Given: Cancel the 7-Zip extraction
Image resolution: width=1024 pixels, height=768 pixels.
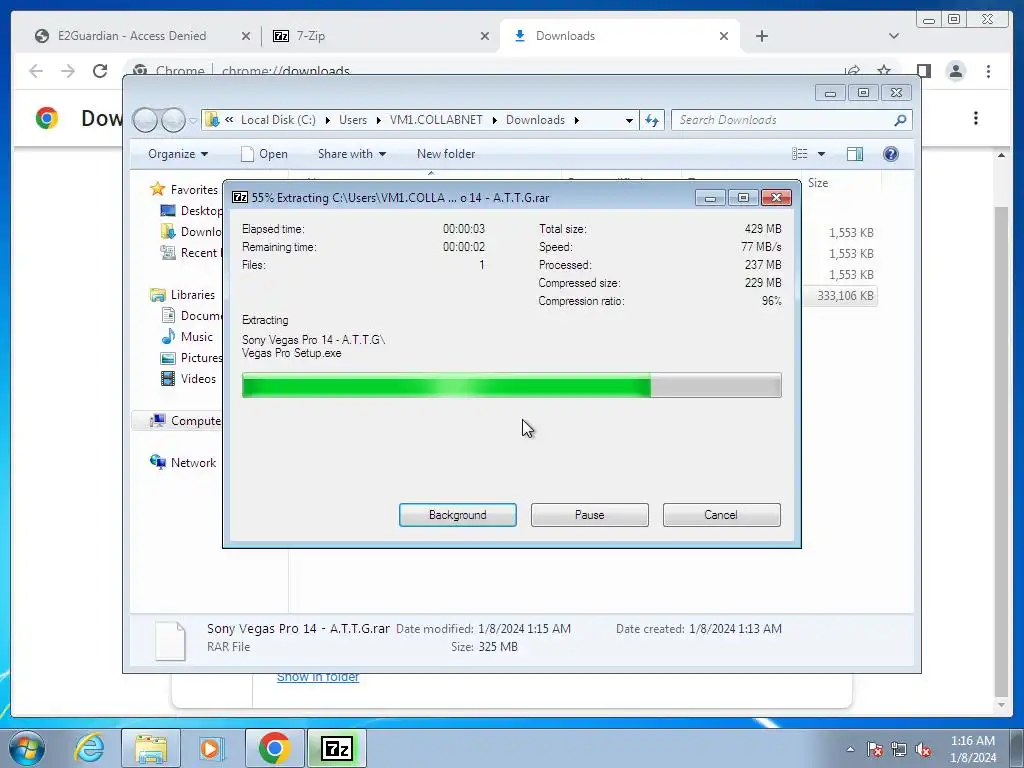Looking at the screenshot, I should [x=721, y=515].
